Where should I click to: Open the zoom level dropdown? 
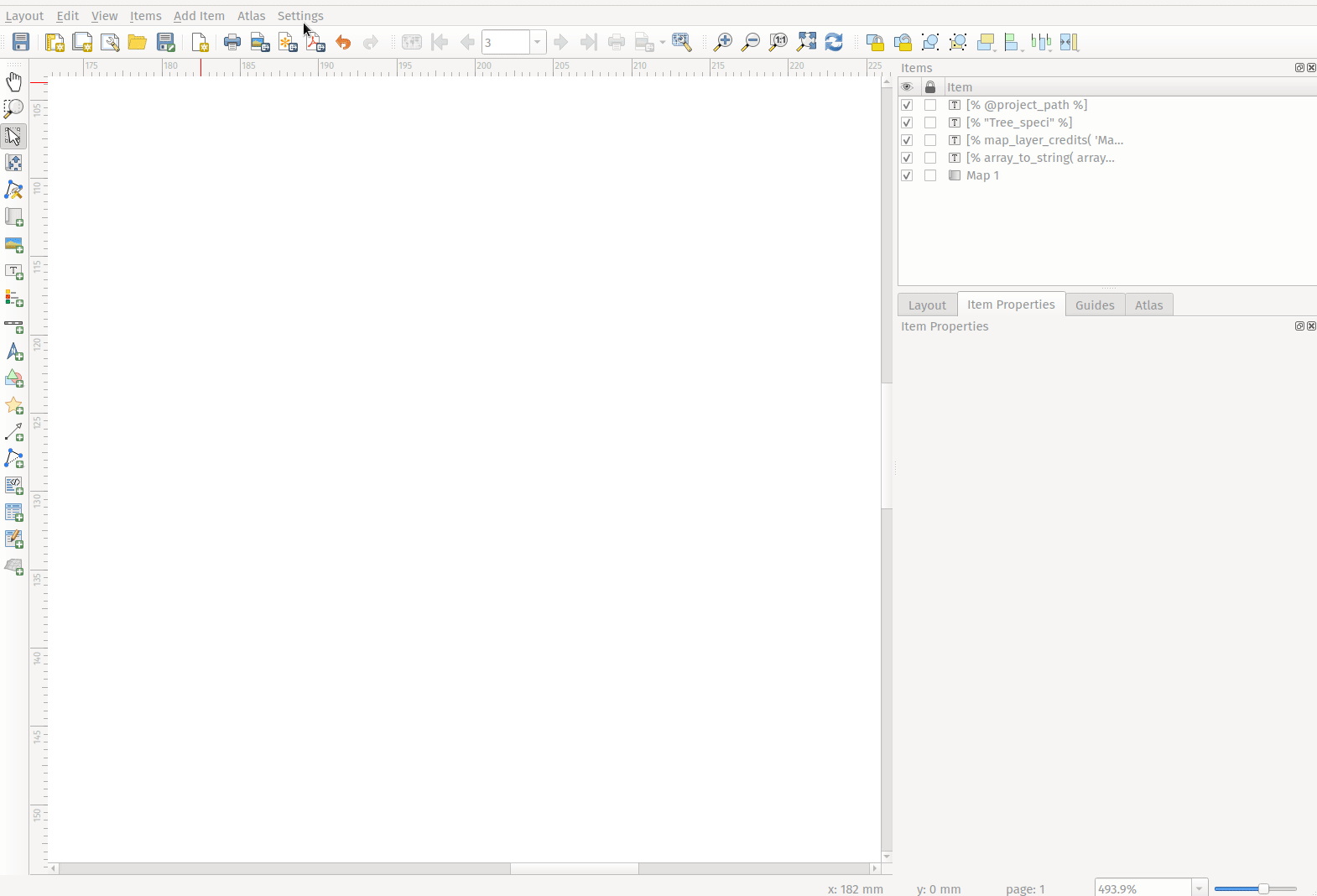(1200, 888)
